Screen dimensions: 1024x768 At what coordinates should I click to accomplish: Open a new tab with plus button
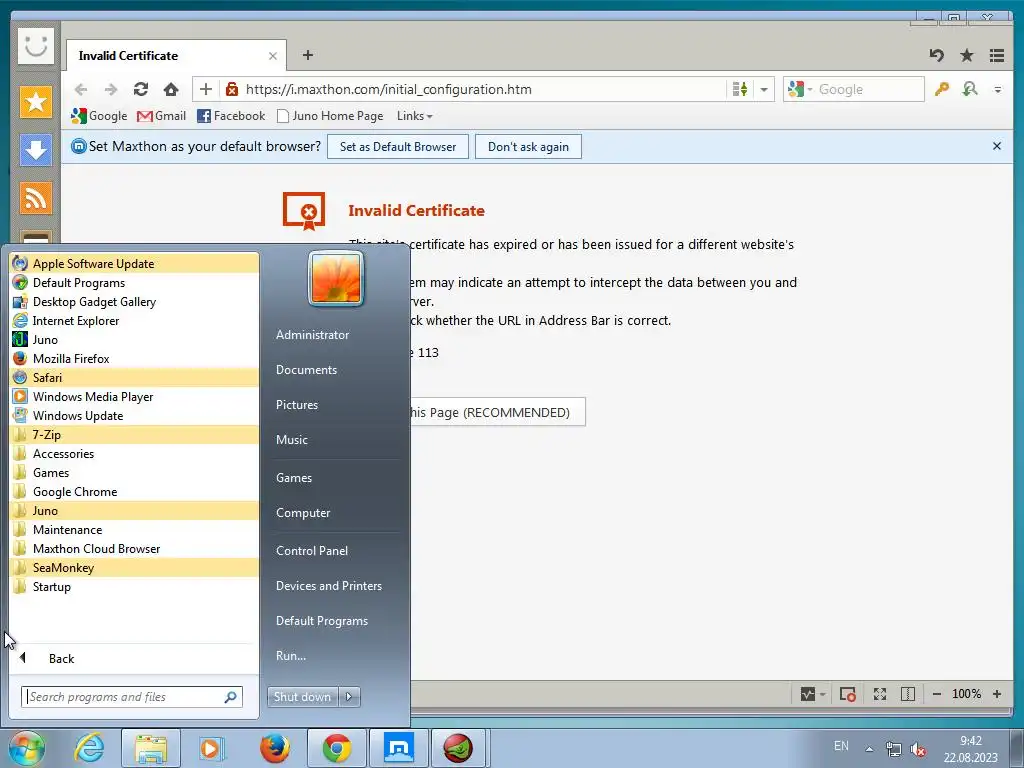(308, 56)
